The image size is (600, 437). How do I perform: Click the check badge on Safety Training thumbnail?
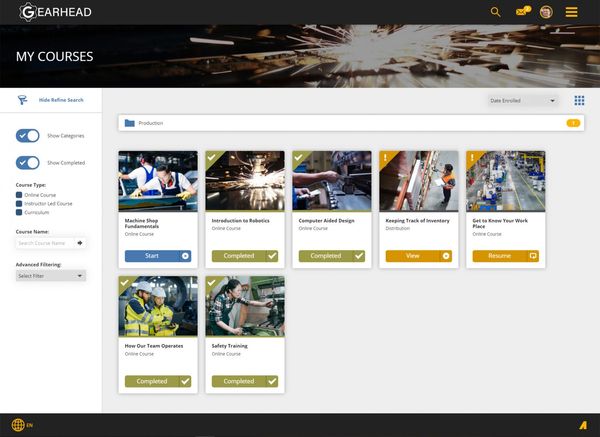click(212, 282)
